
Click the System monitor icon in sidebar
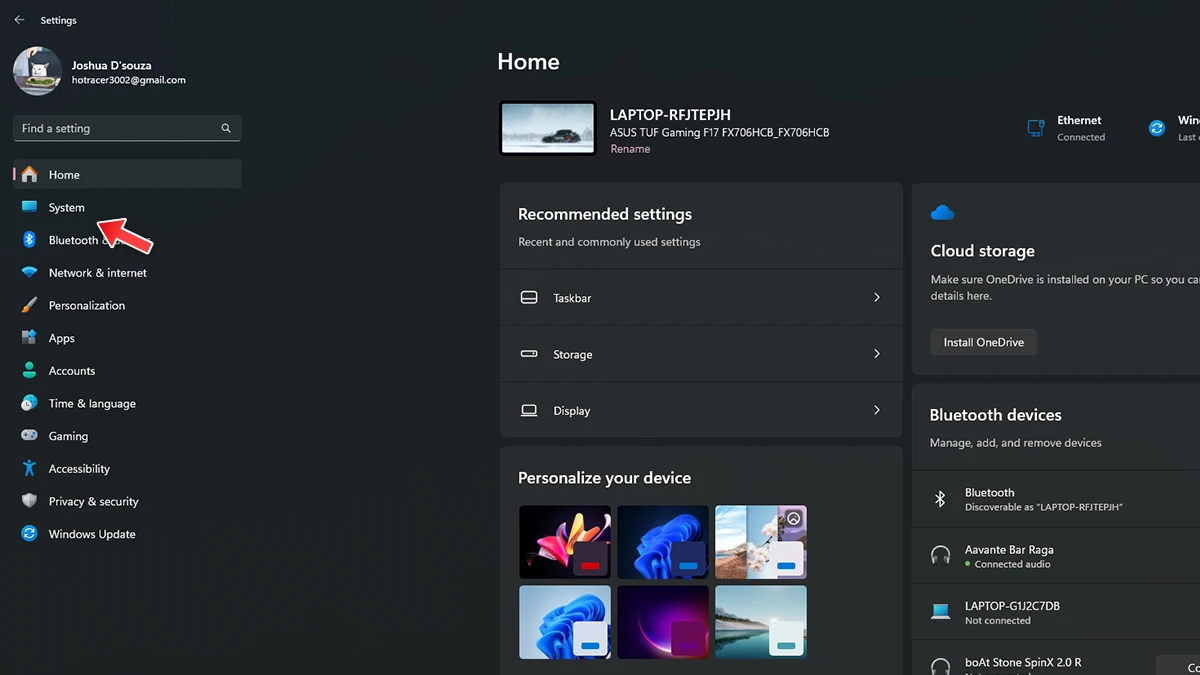point(29,207)
